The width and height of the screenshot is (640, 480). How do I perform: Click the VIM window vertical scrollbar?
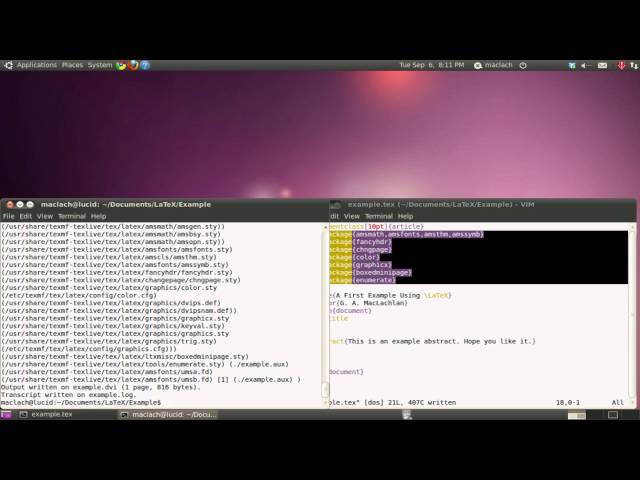(633, 314)
